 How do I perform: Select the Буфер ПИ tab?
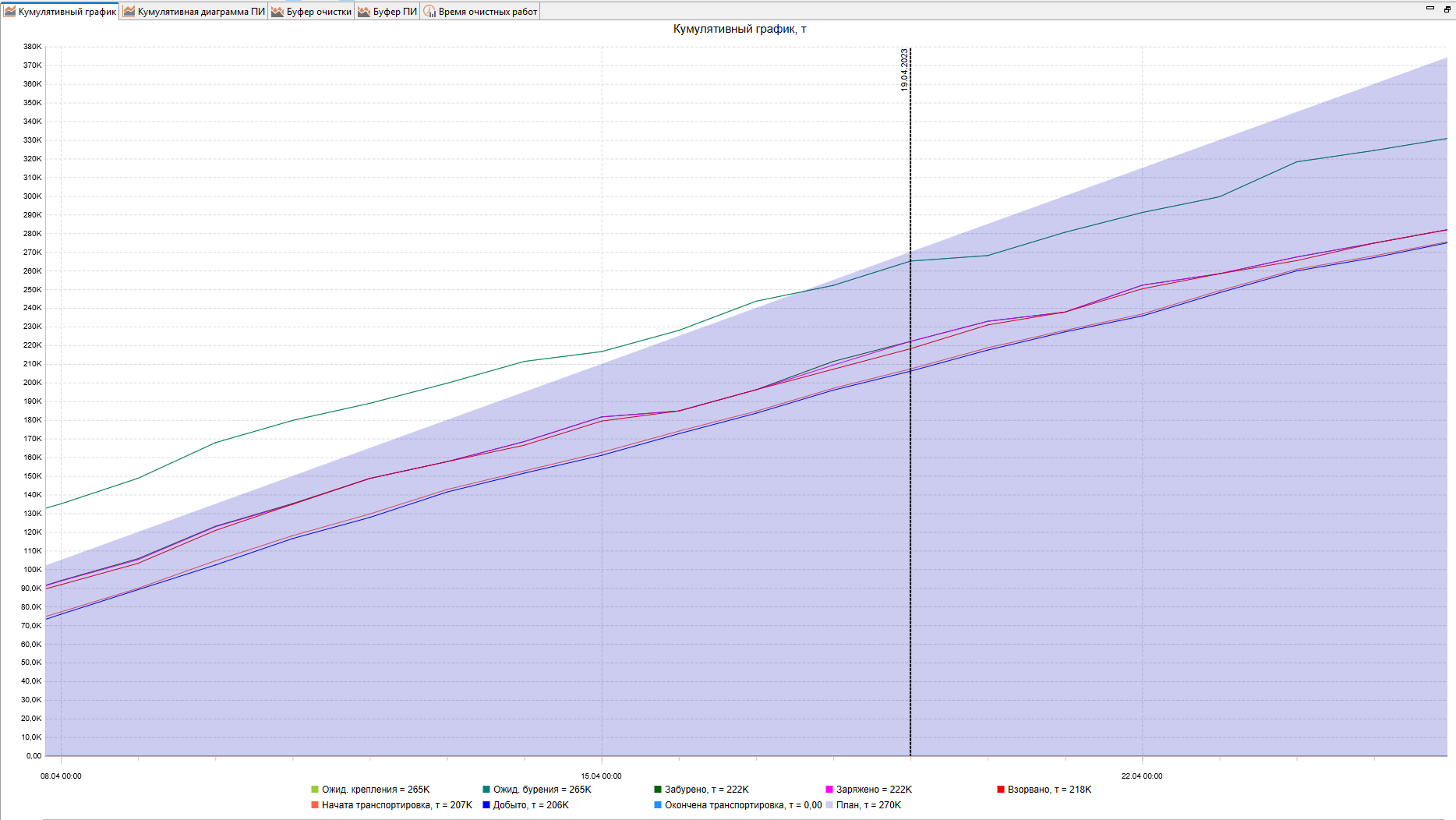(387, 12)
